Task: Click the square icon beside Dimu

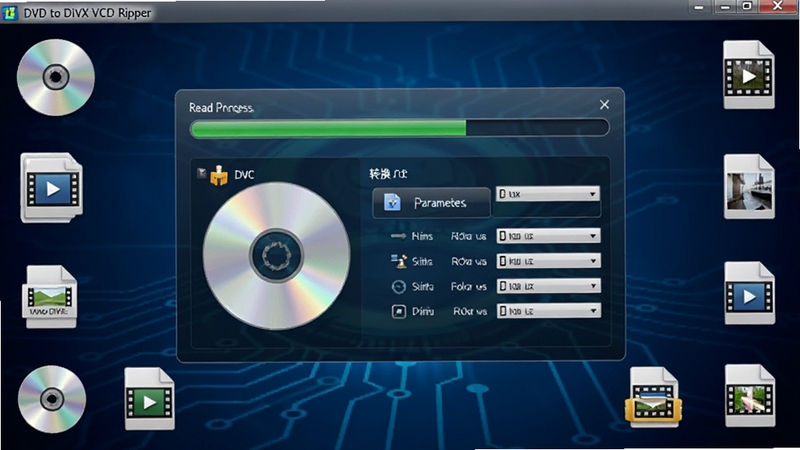Action: (398, 311)
